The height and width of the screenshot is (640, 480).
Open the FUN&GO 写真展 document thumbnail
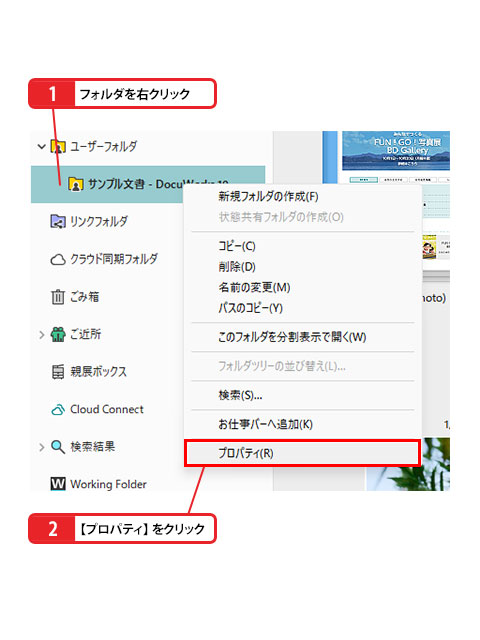[x=396, y=151]
